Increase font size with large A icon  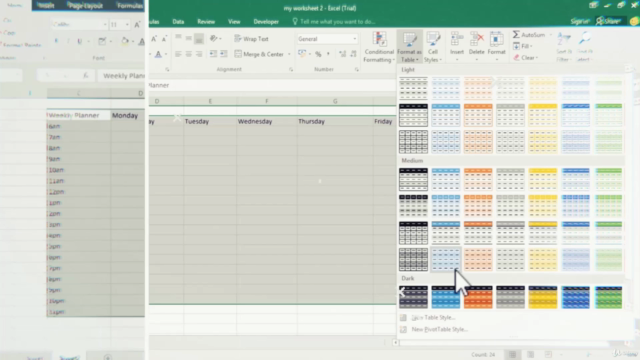pyautogui.click(x=154, y=39)
